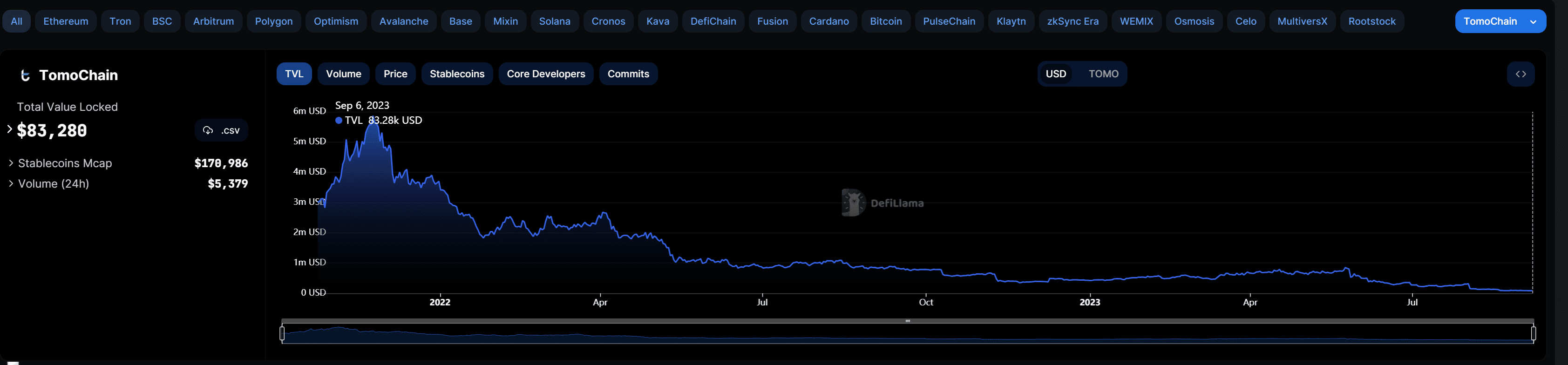
Task: Open the WEMIX chain page
Action: point(1136,21)
